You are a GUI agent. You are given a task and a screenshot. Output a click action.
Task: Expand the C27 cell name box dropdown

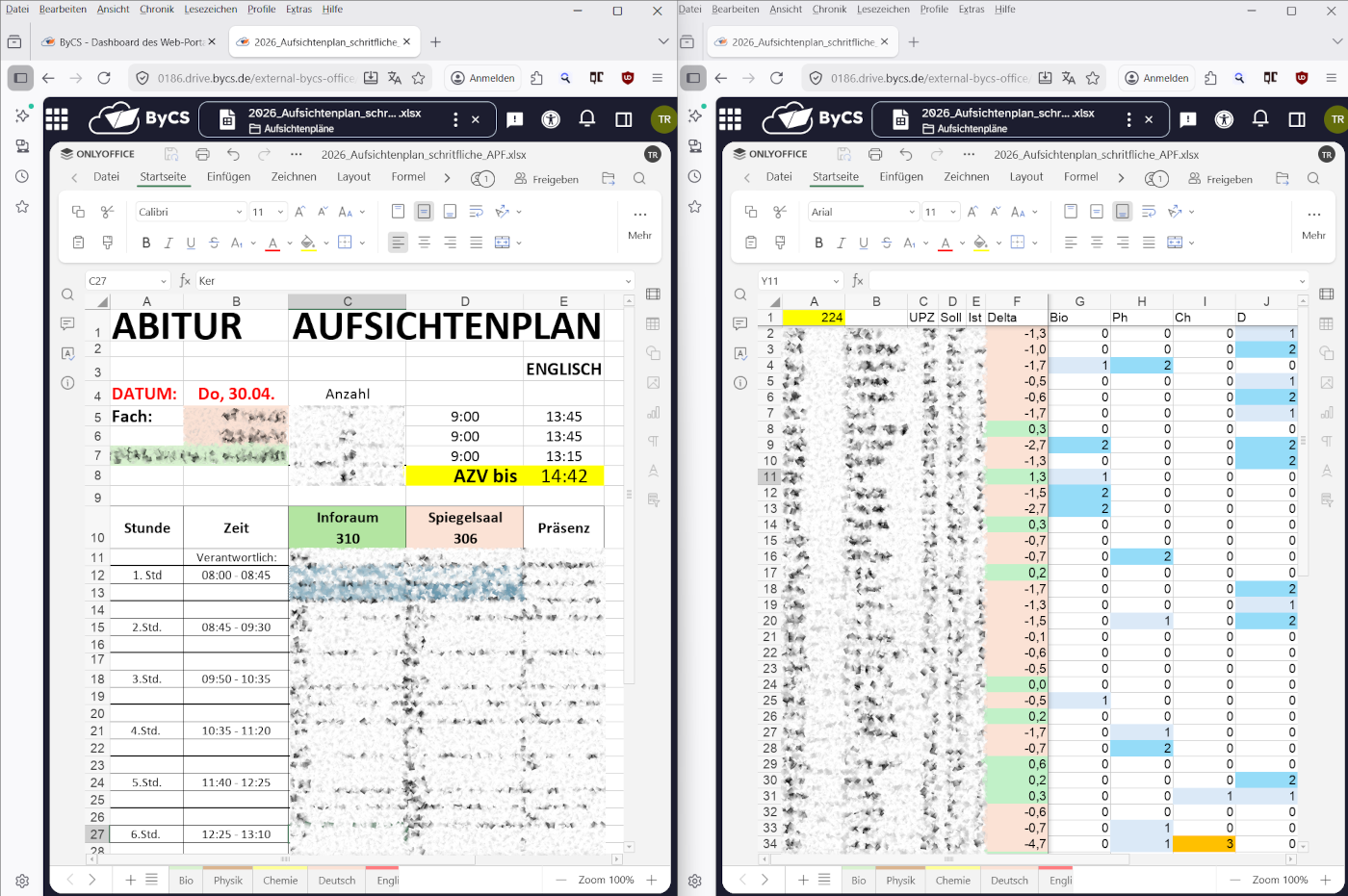[164, 281]
